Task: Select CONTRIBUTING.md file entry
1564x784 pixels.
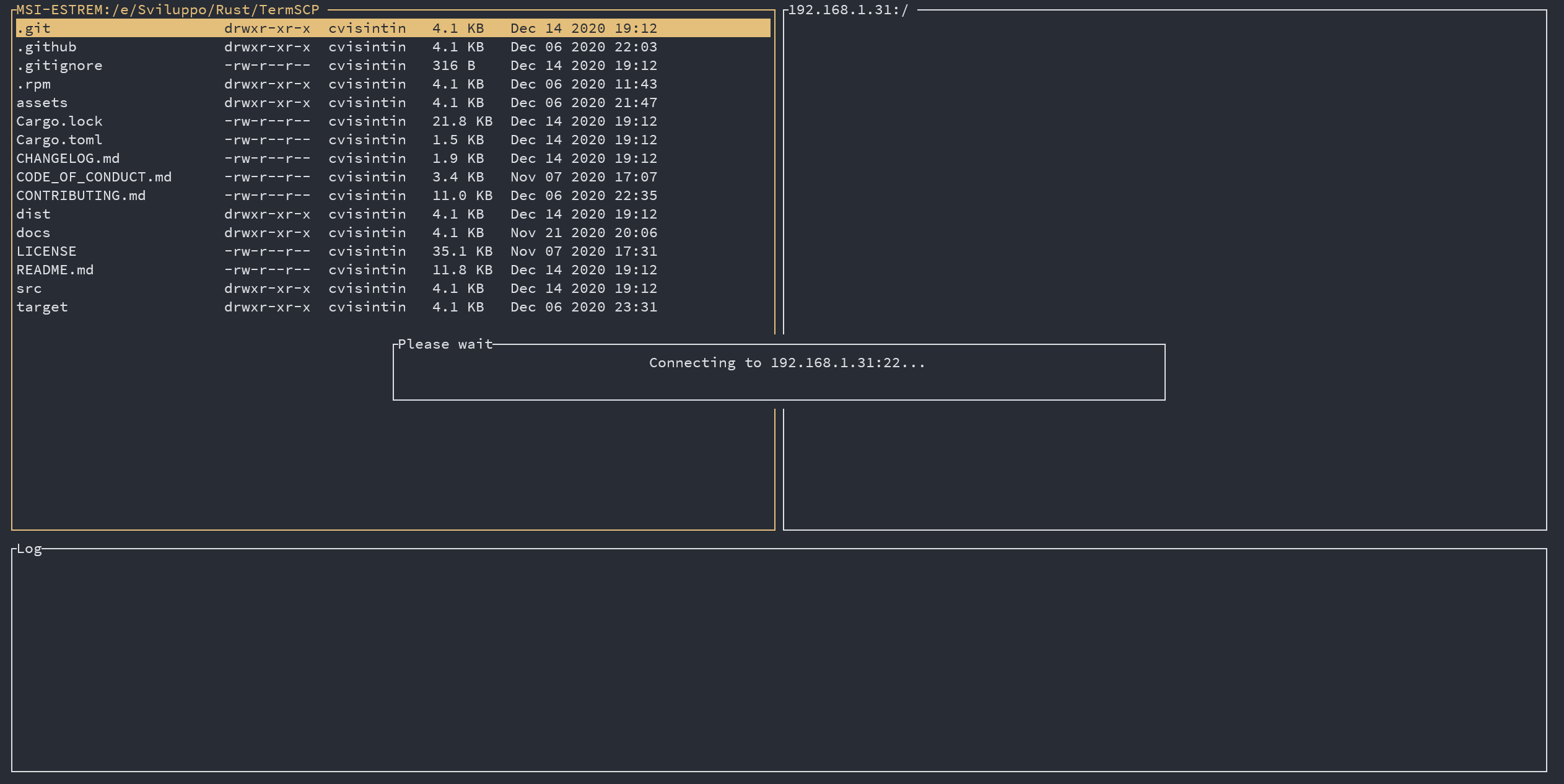Action: click(x=81, y=196)
